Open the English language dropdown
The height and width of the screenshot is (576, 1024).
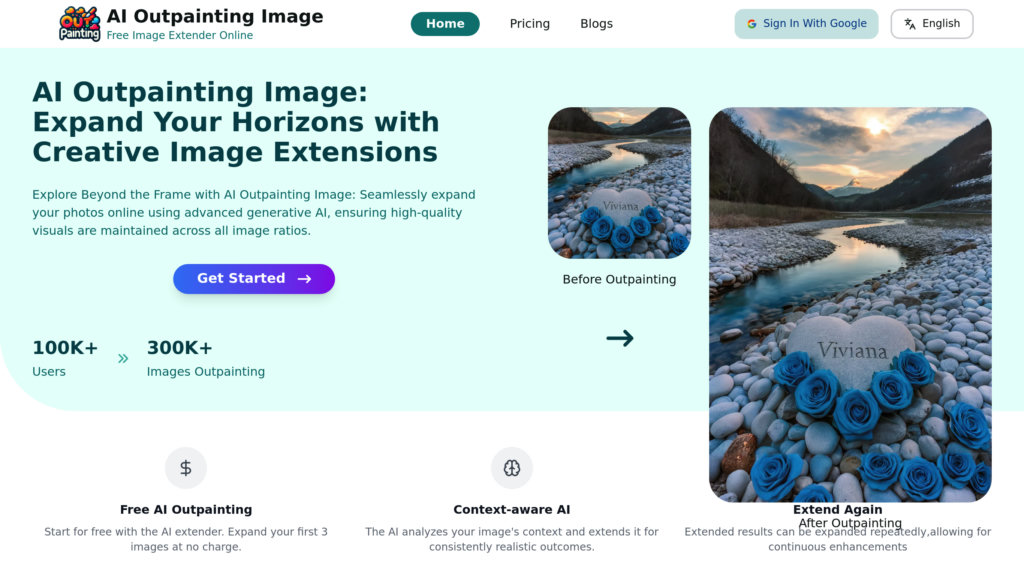932,24
